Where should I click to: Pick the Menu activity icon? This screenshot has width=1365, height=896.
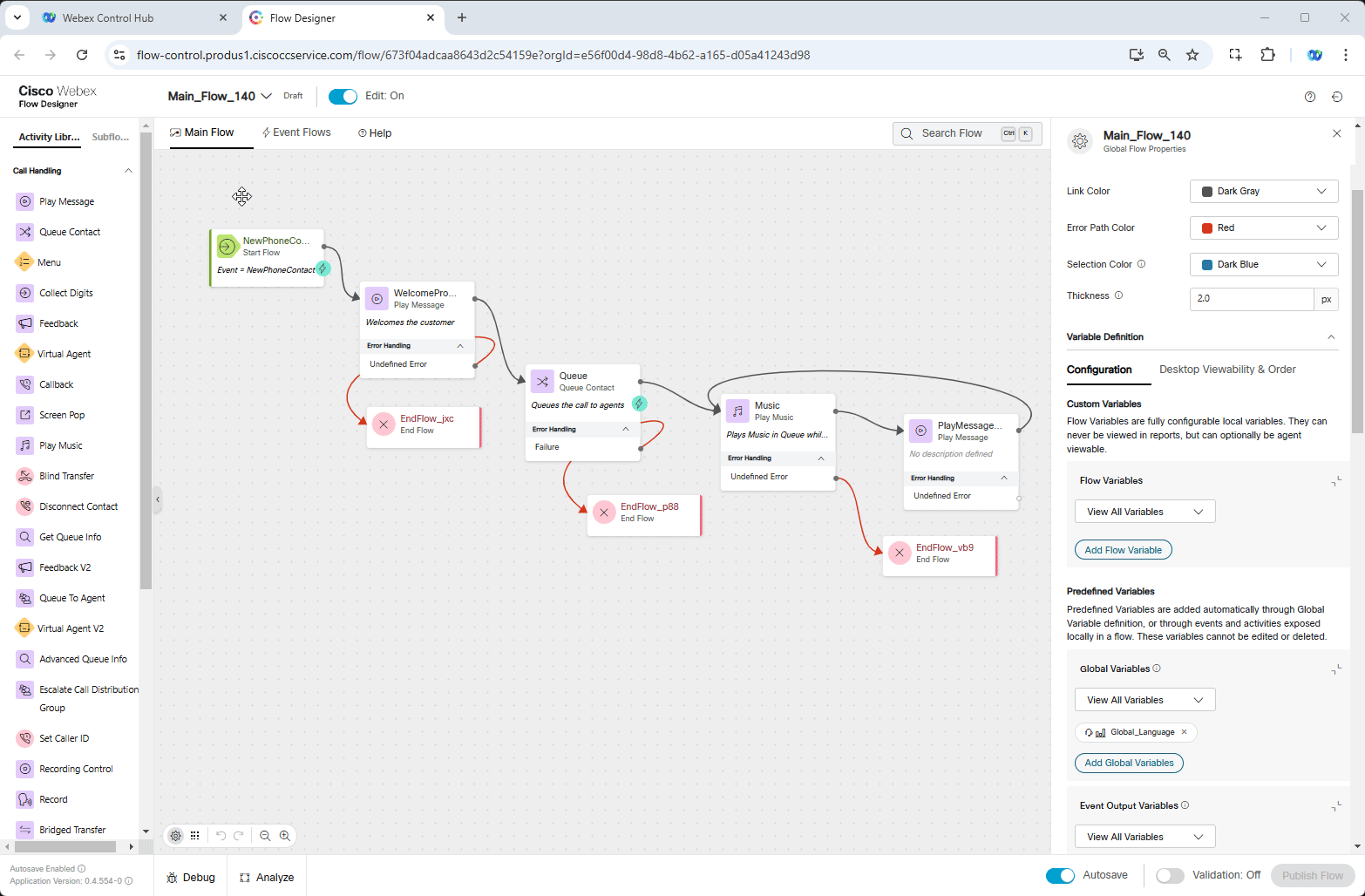click(x=24, y=262)
